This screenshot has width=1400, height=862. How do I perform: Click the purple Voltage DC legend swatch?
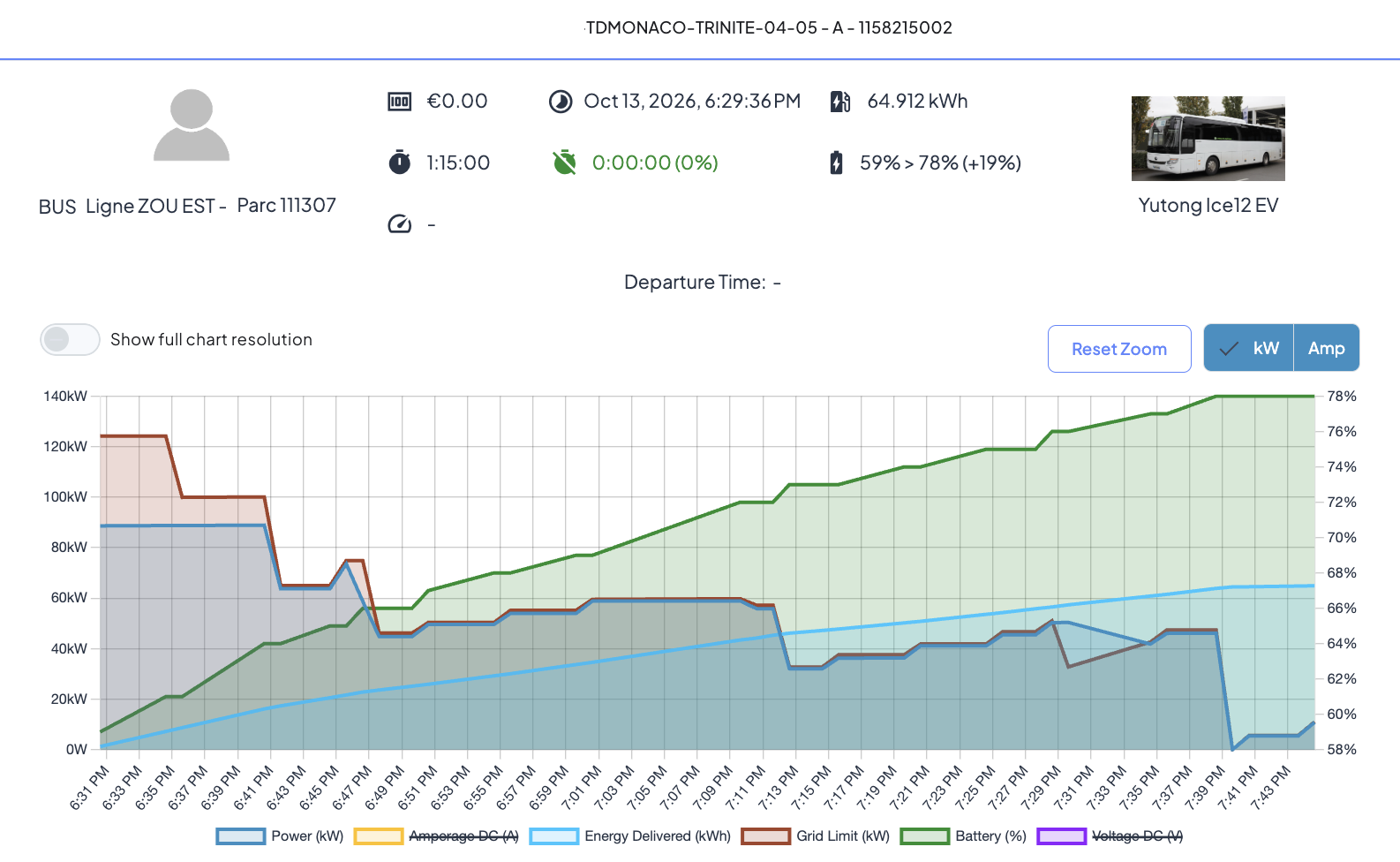[1062, 836]
